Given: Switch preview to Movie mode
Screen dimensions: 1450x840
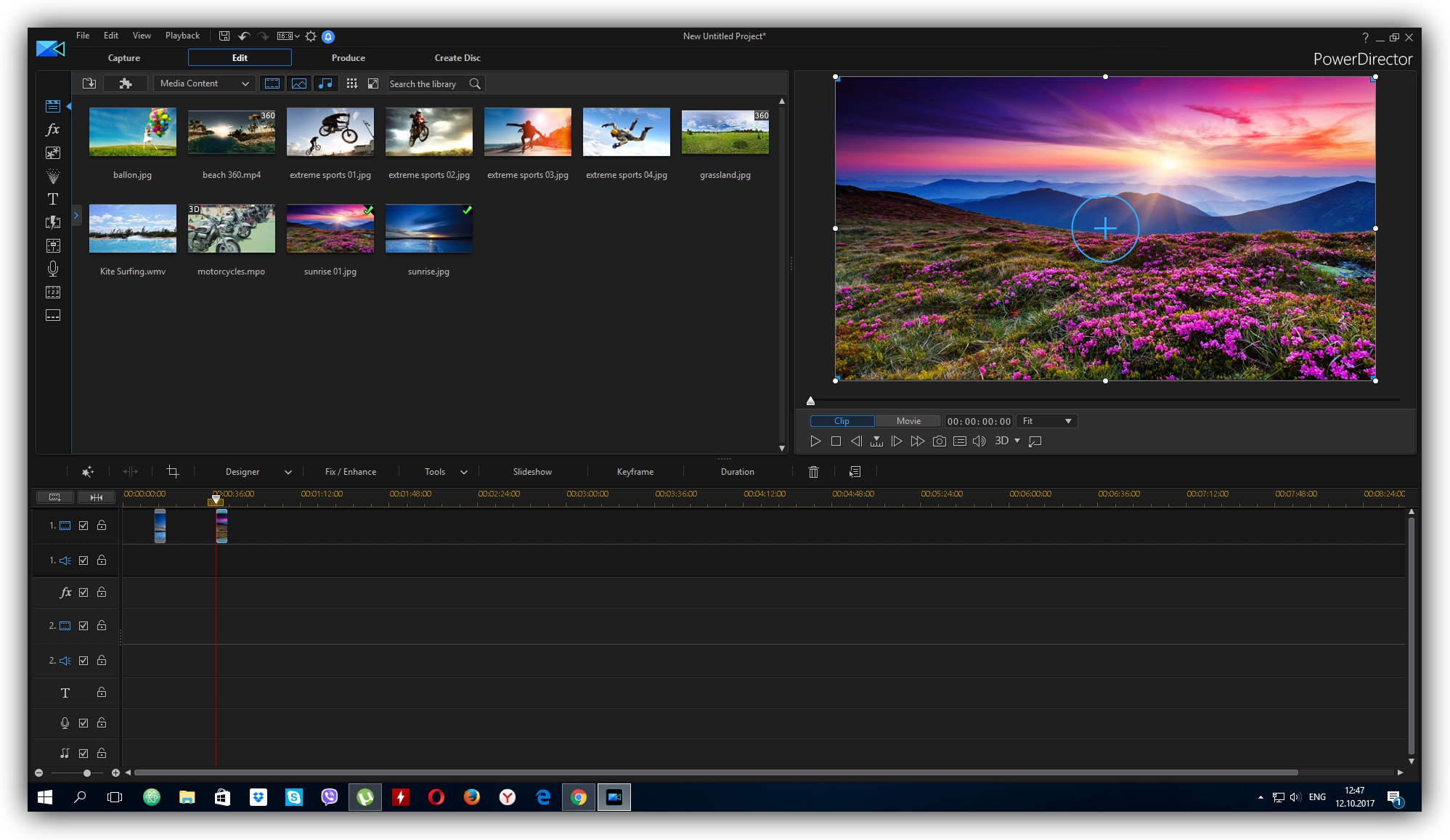Looking at the screenshot, I should tap(908, 421).
